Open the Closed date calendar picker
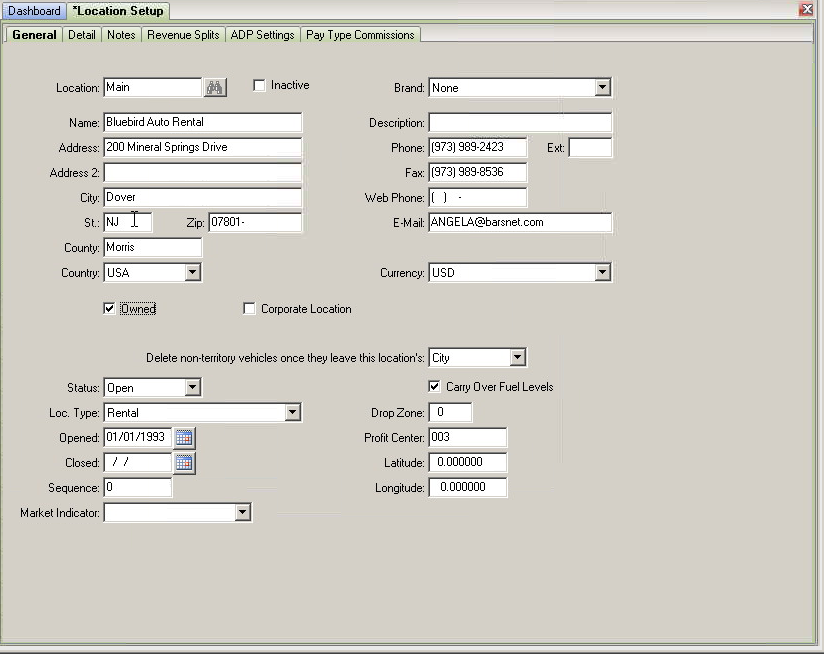The width and height of the screenshot is (824, 654). (x=184, y=463)
